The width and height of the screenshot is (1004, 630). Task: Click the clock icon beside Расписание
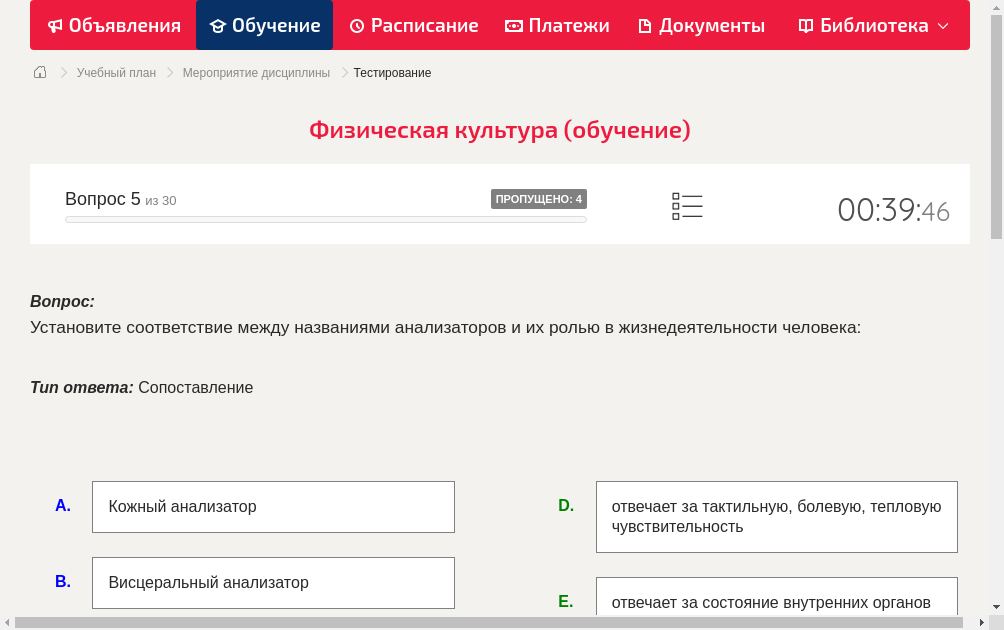click(x=355, y=25)
